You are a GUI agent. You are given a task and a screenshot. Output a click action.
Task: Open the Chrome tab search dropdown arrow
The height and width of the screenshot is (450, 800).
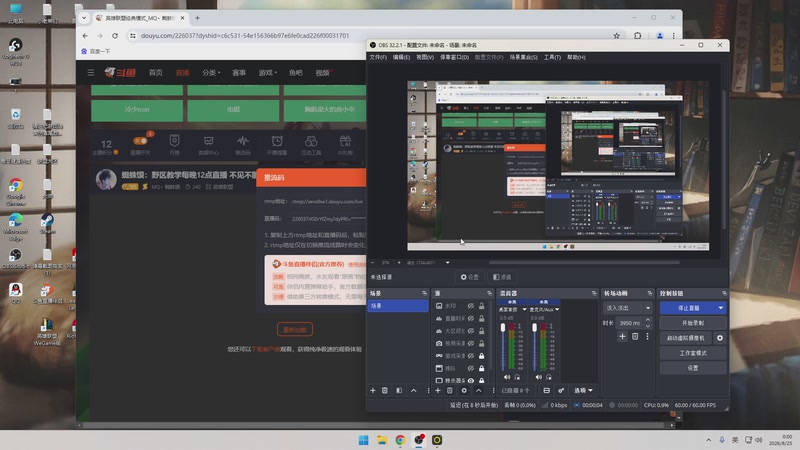click(x=84, y=18)
